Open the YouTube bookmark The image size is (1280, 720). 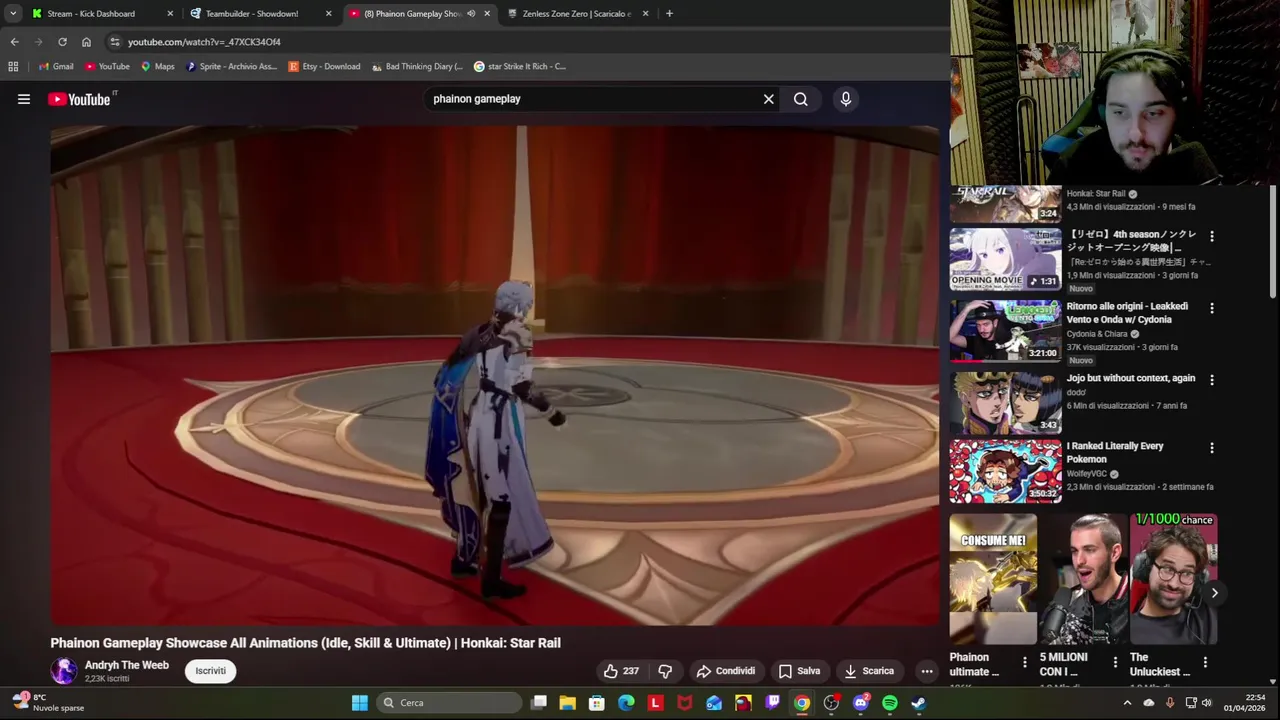point(107,67)
